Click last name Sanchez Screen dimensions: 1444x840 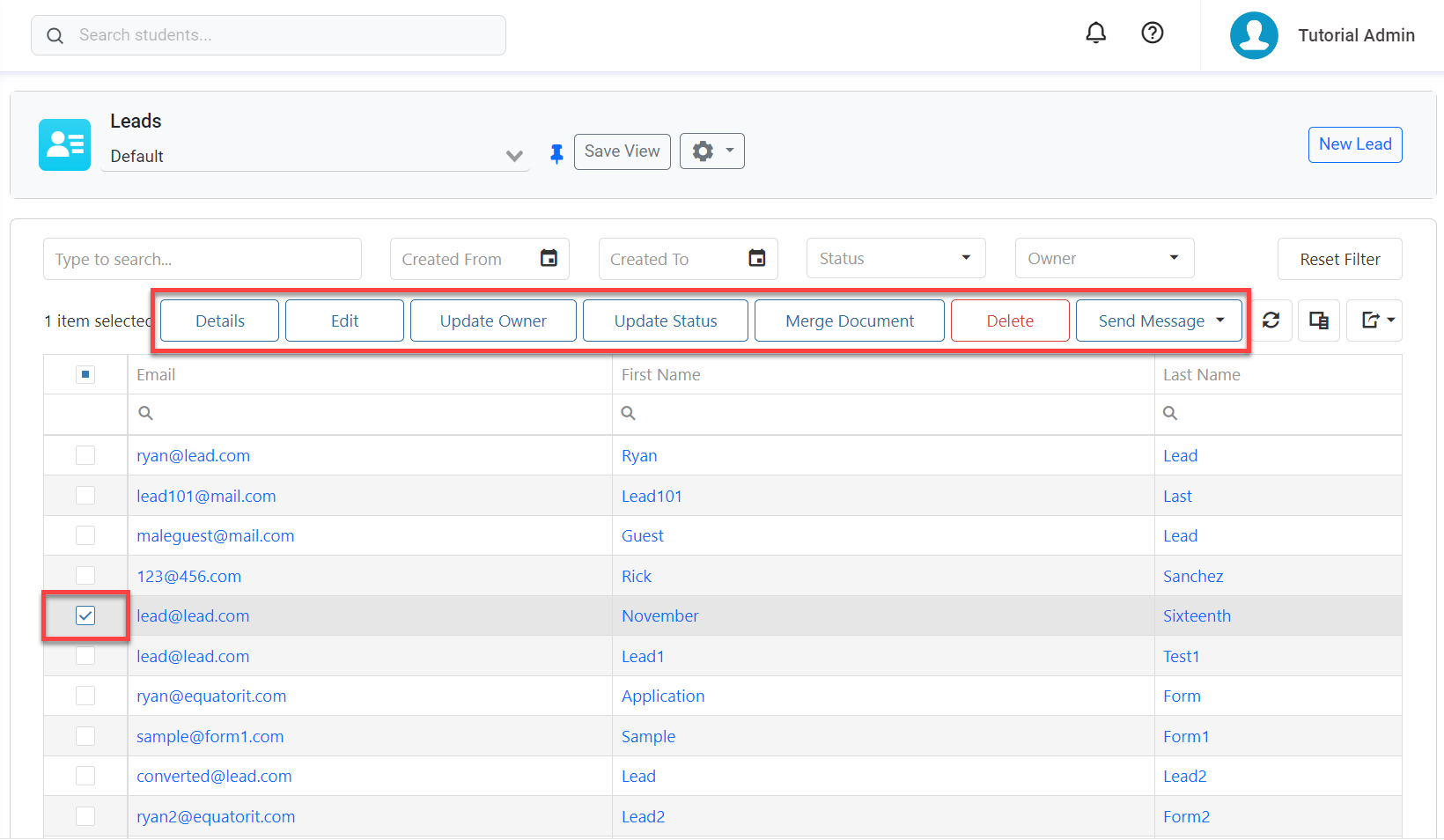(x=1193, y=576)
